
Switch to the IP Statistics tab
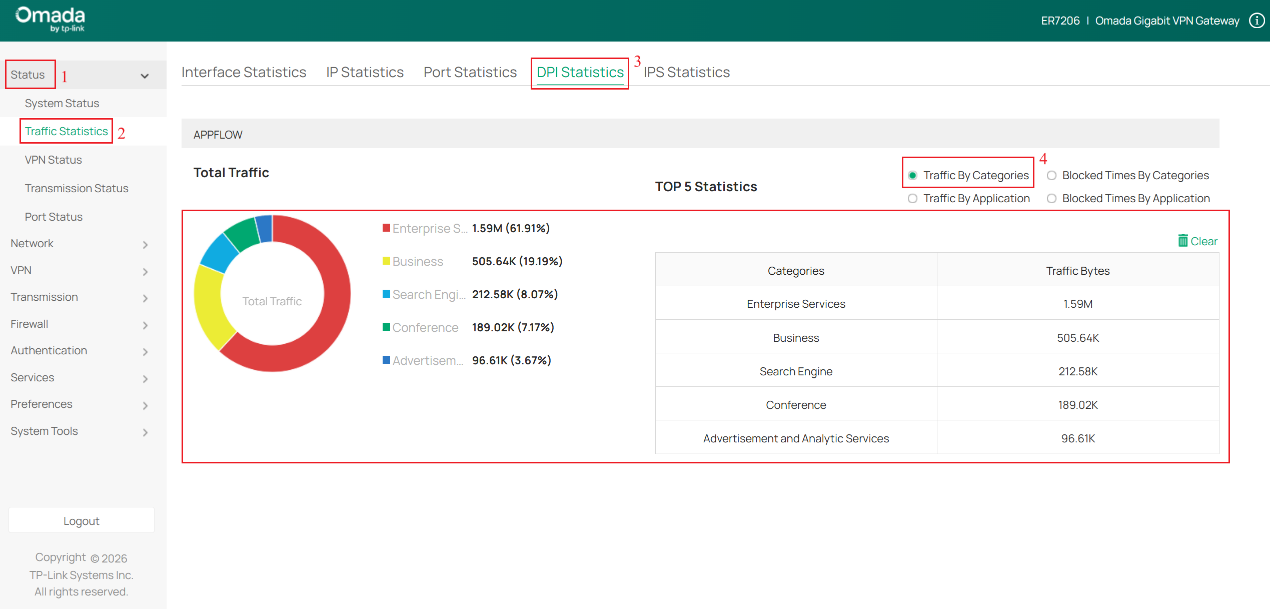364,71
